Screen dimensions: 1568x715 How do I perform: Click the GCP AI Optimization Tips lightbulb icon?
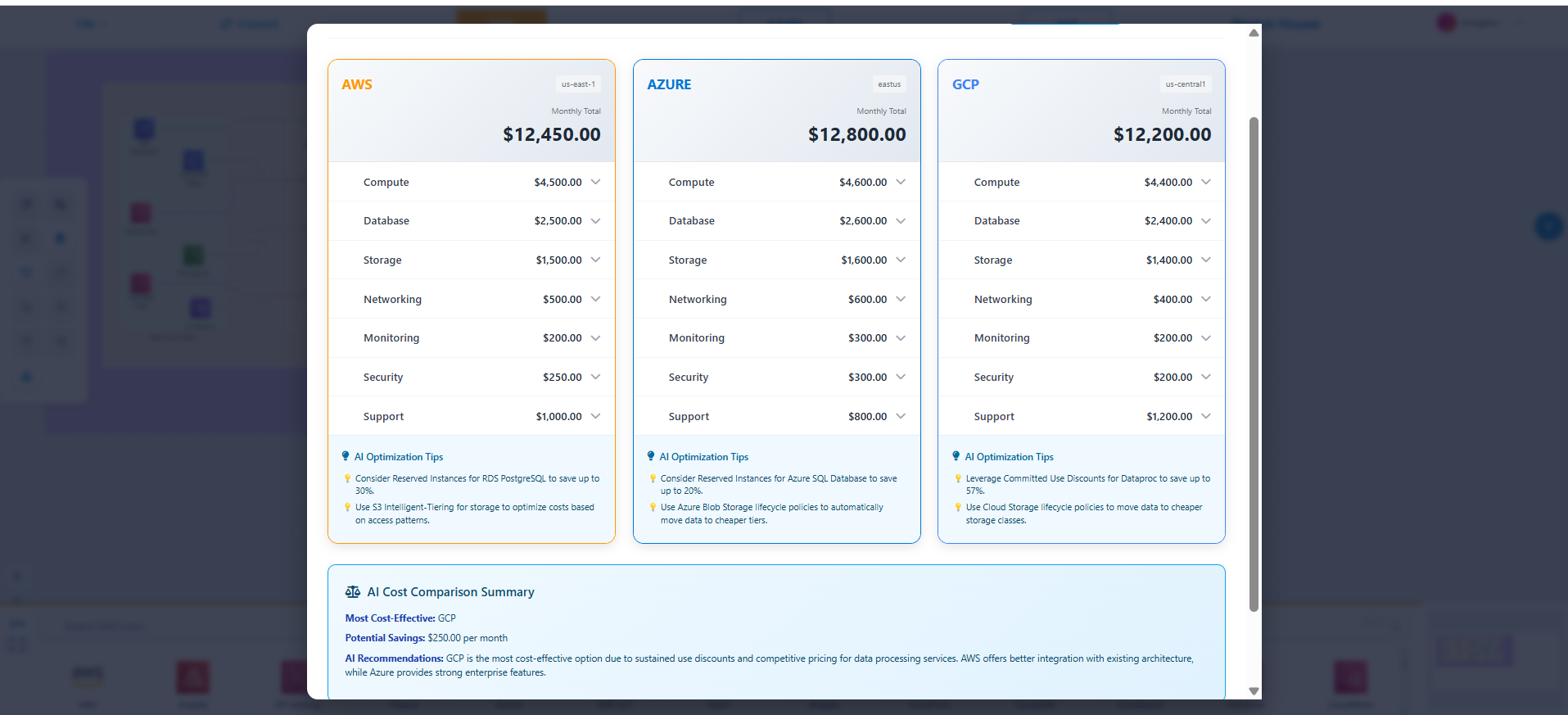point(956,456)
